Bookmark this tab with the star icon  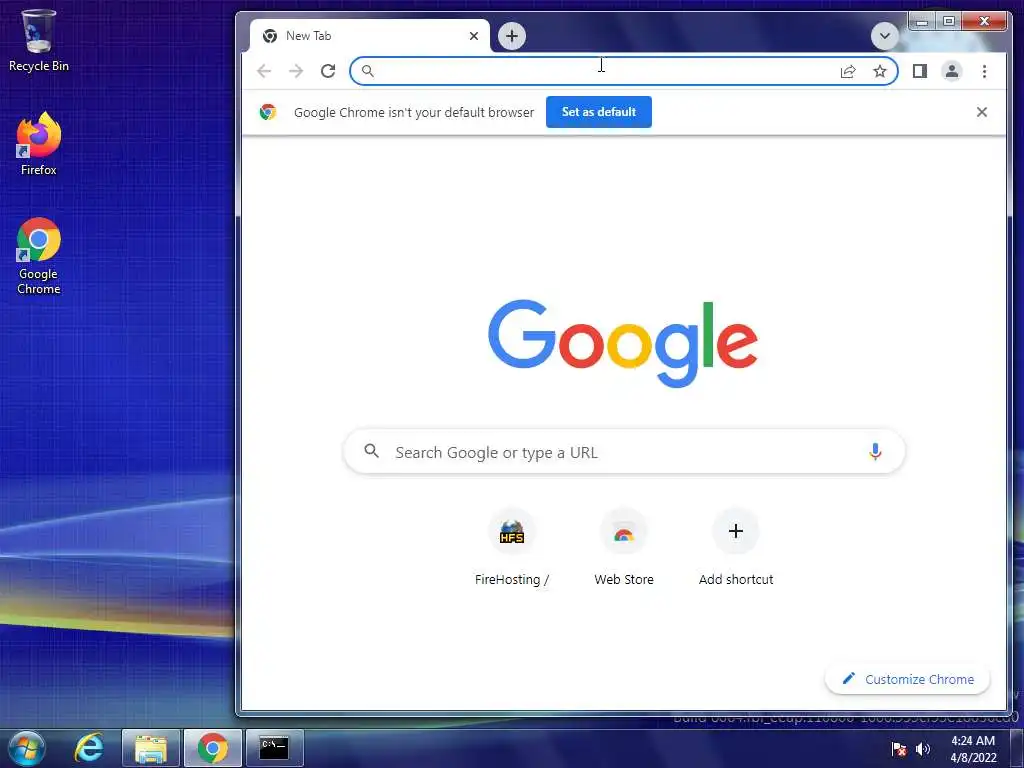[880, 71]
